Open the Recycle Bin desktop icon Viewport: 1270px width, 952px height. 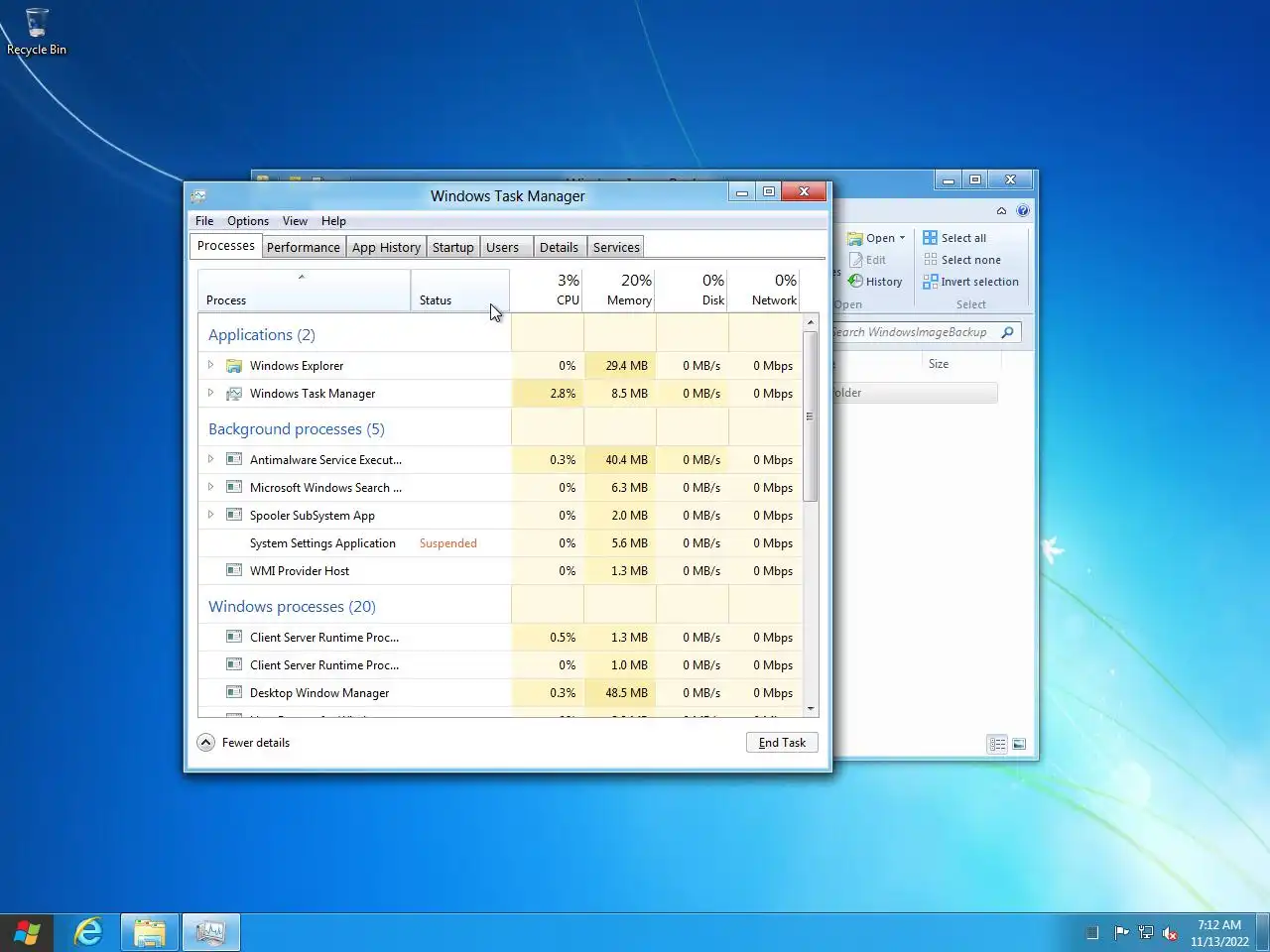[x=37, y=32]
